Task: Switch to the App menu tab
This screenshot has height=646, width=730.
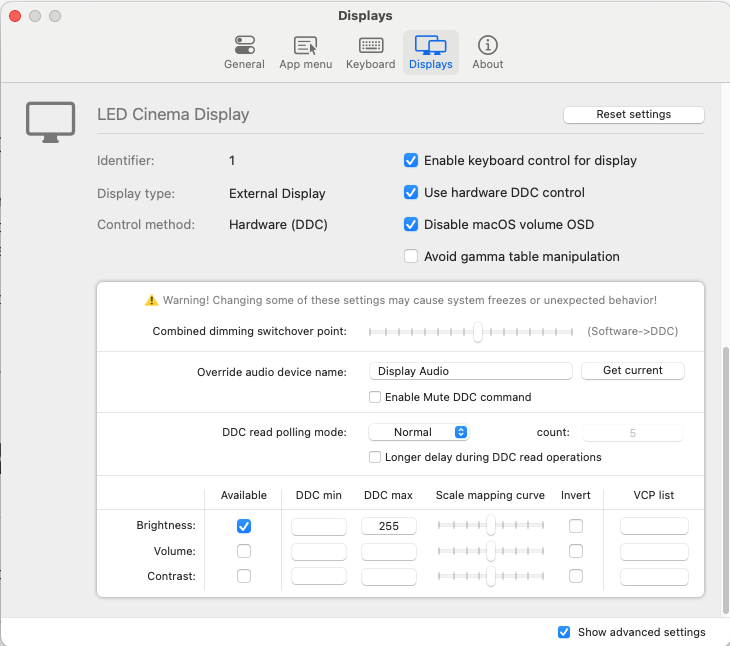Action: (305, 52)
